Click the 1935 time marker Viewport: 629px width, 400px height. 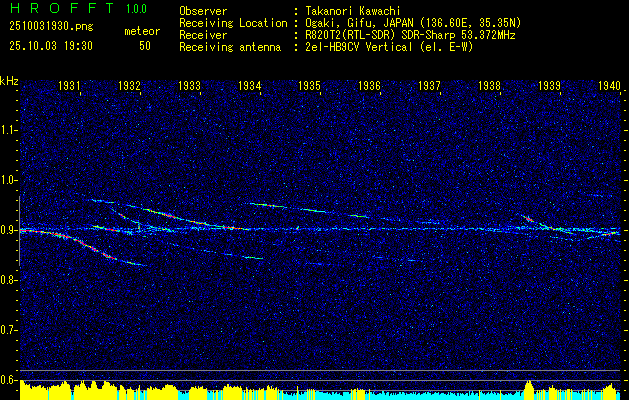click(309, 86)
